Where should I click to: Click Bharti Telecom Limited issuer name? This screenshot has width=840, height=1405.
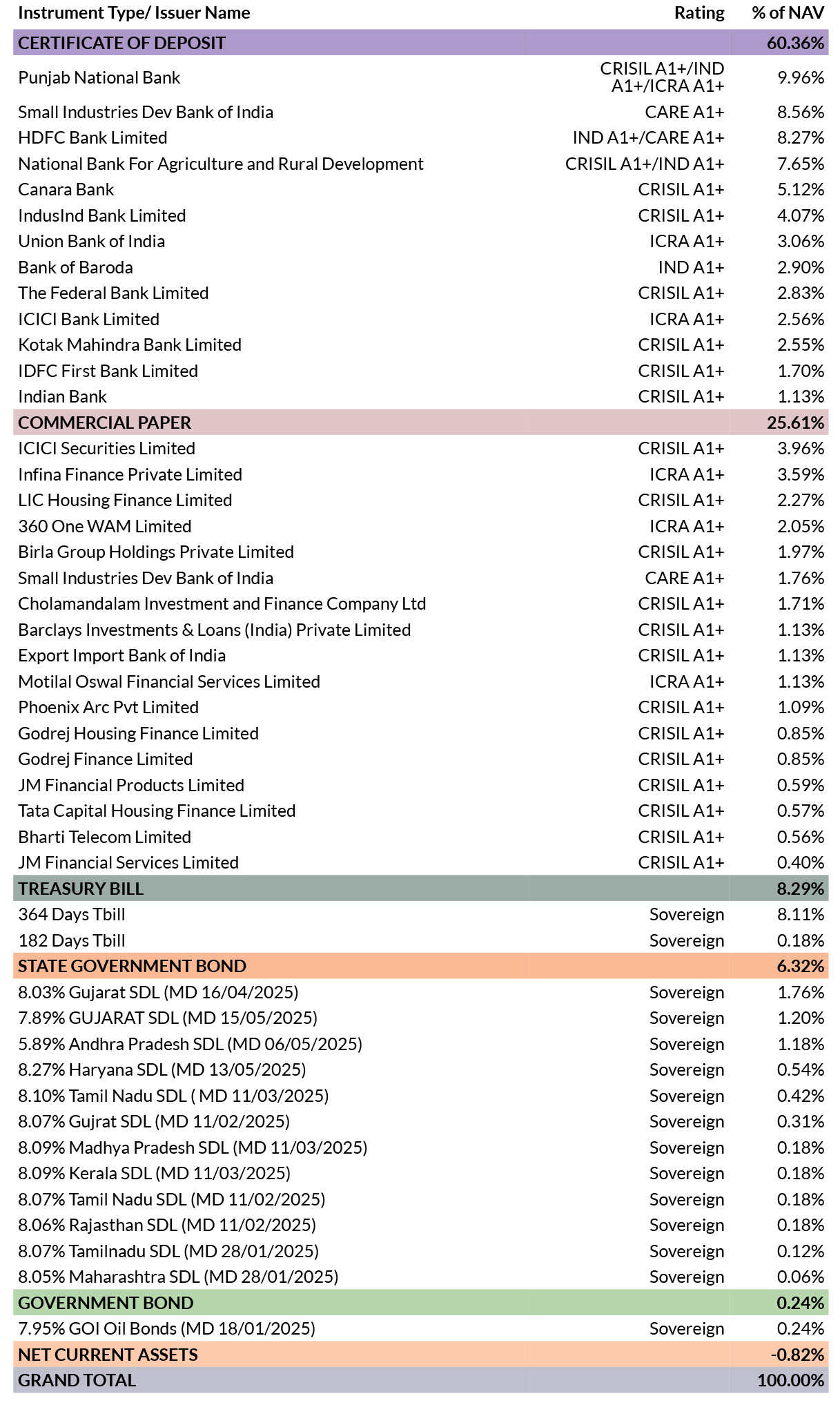tap(104, 837)
